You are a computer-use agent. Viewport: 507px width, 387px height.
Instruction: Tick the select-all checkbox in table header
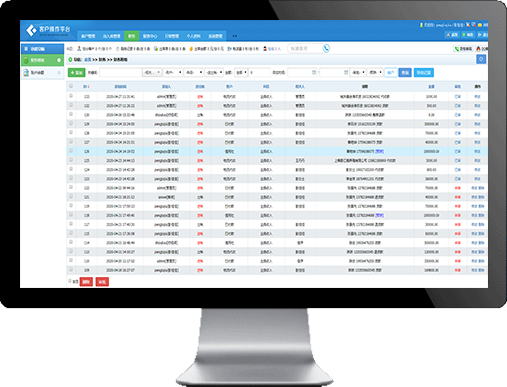click(x=71, y=86)
